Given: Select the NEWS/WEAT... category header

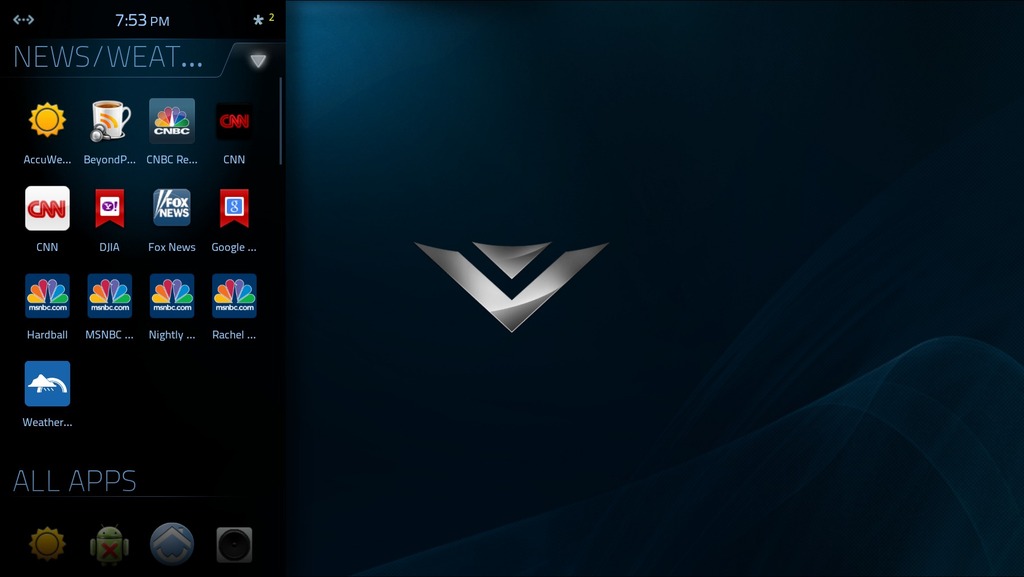Looking at the screenshot, I should (x=108, y=57).
